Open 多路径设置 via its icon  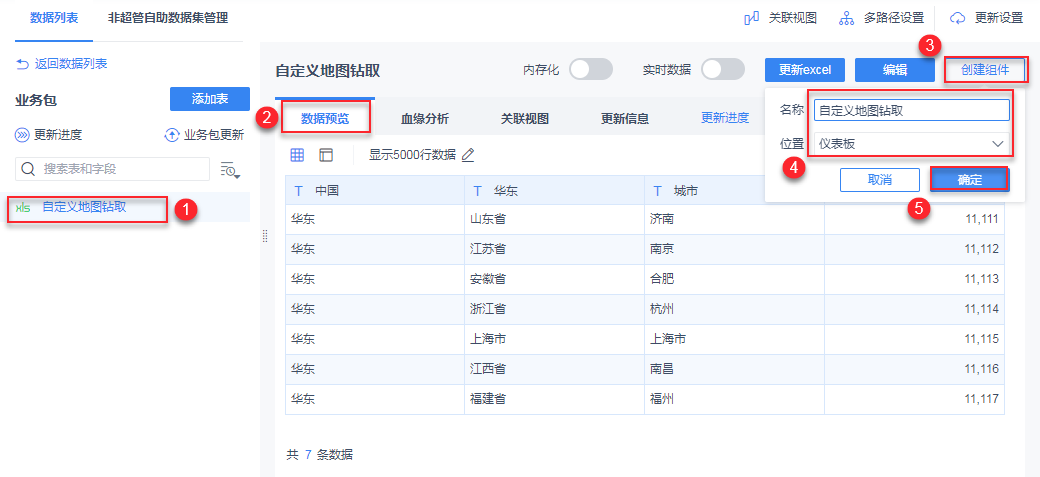[846, 18]
